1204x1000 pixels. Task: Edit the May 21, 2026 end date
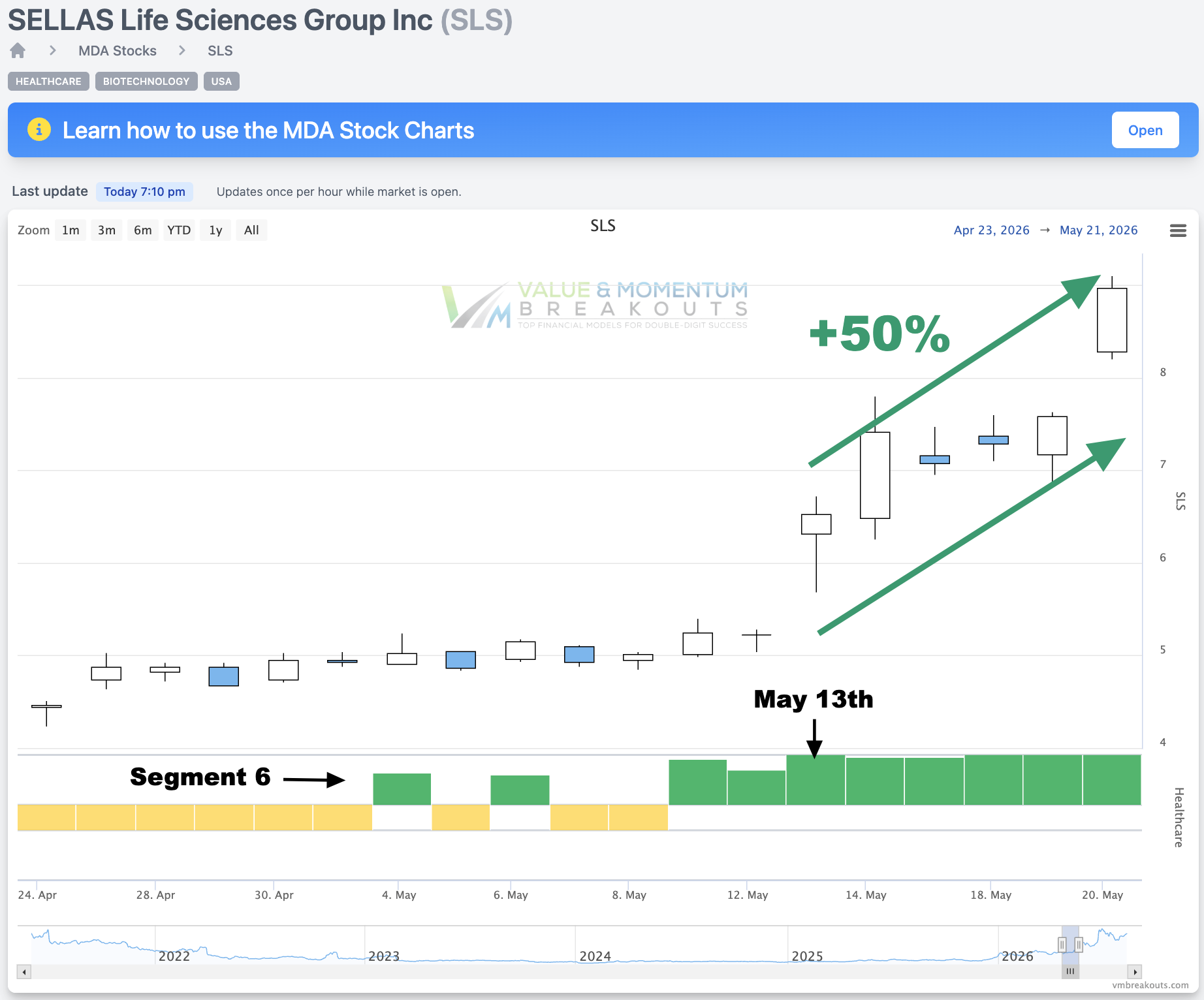[1098, 230]
